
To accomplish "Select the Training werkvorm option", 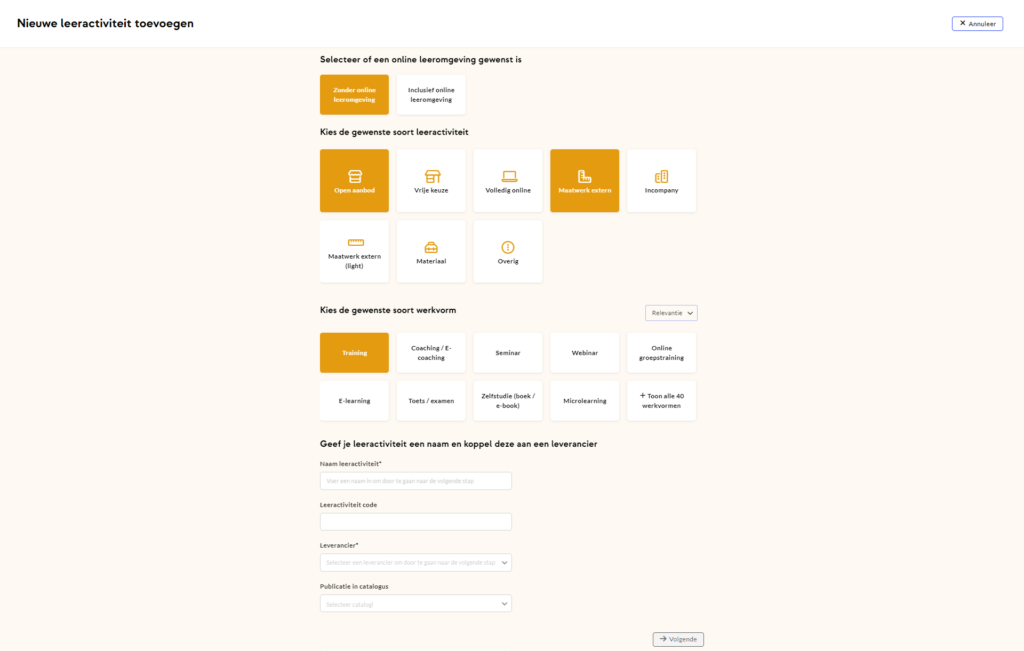I will (x=354, y=353).
